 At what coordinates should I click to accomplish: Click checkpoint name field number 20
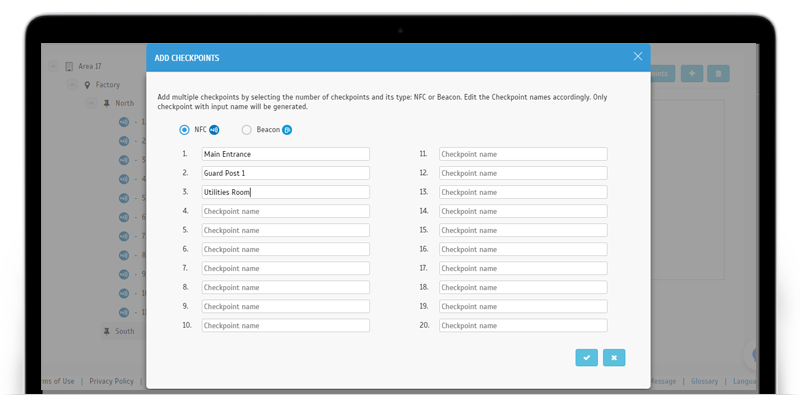pos(523,326)
